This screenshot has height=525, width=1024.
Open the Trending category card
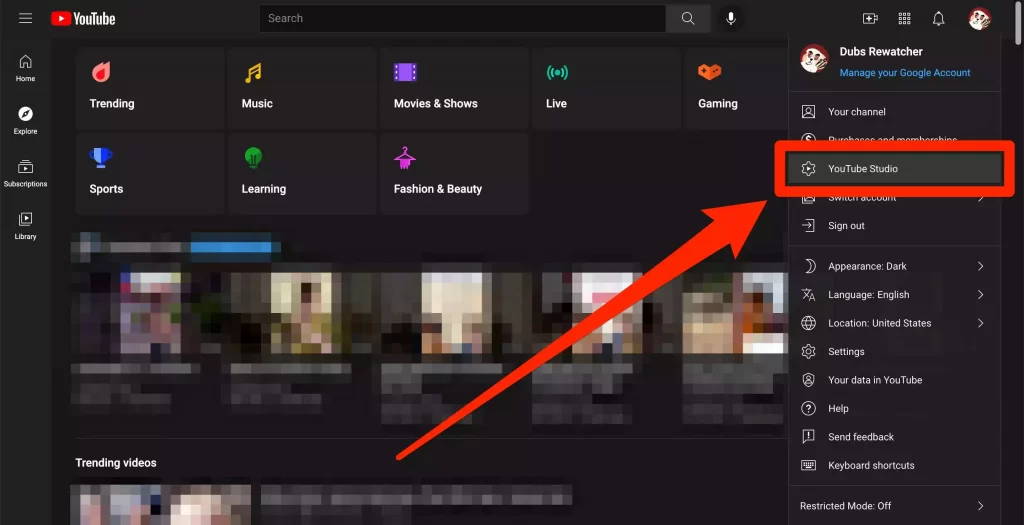pos(150,88)
